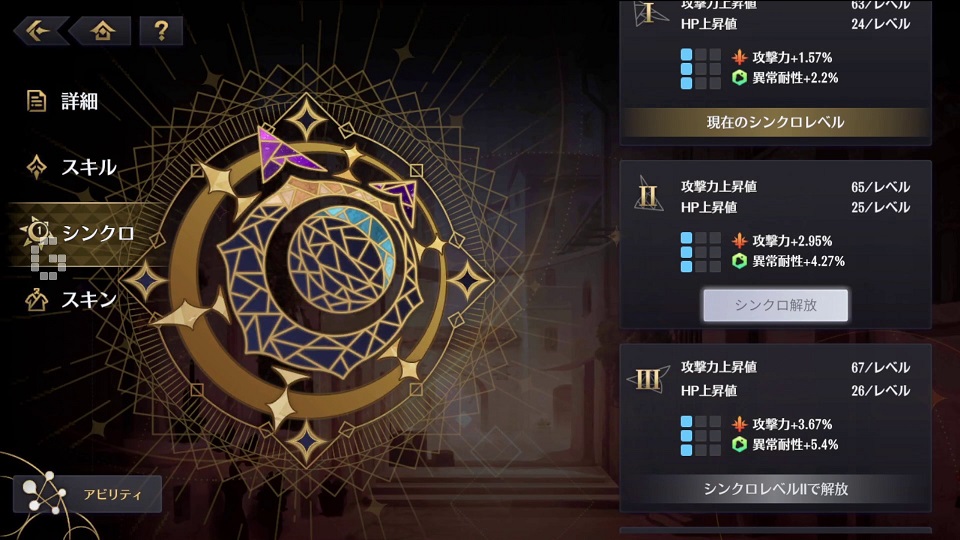The width and height of the screenshot is (960, 540).
Task: Click the Roman numeral III emblem
Action: click(x=648, y=380)
